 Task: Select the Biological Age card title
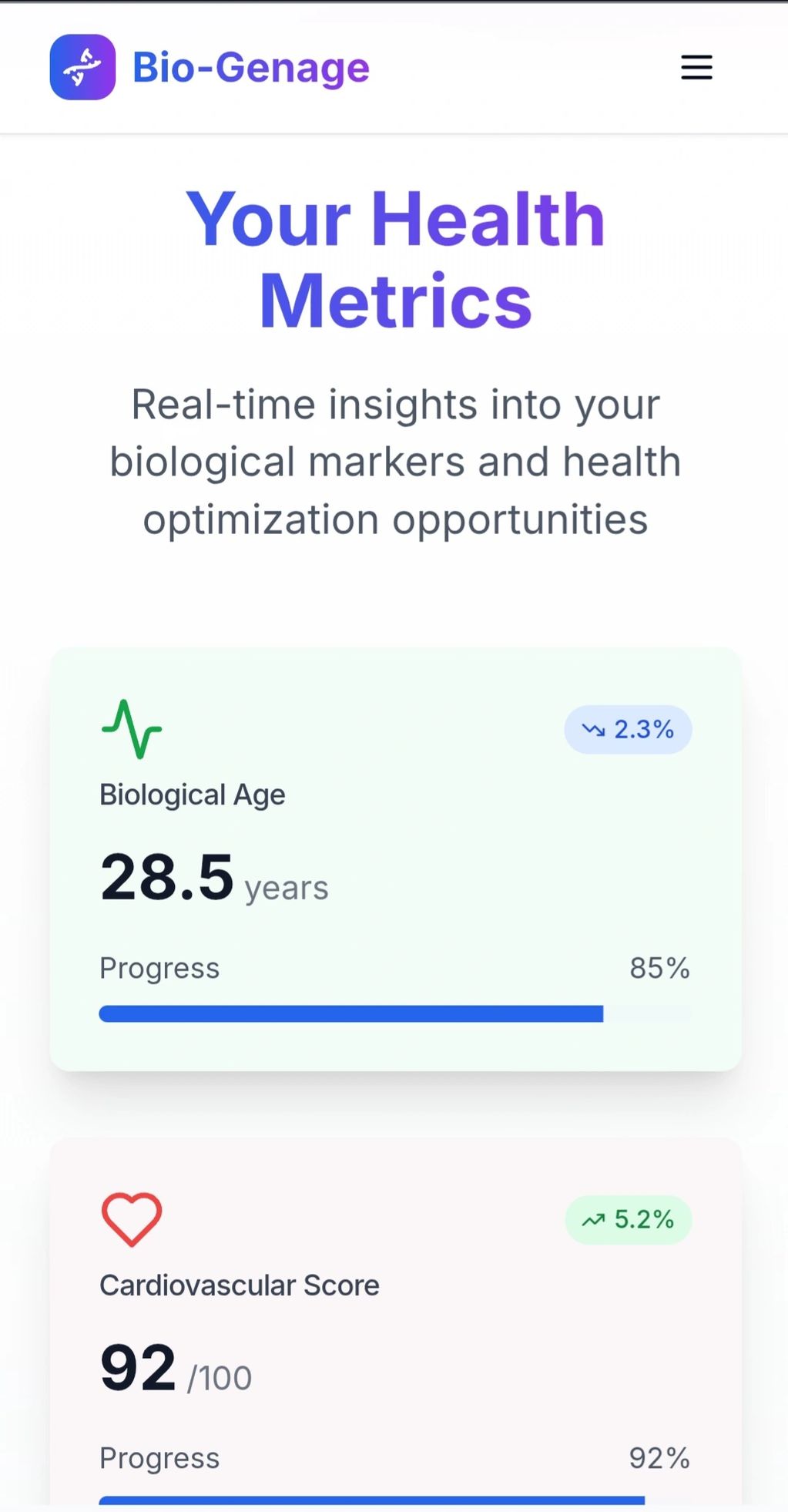tap(193, 795)
